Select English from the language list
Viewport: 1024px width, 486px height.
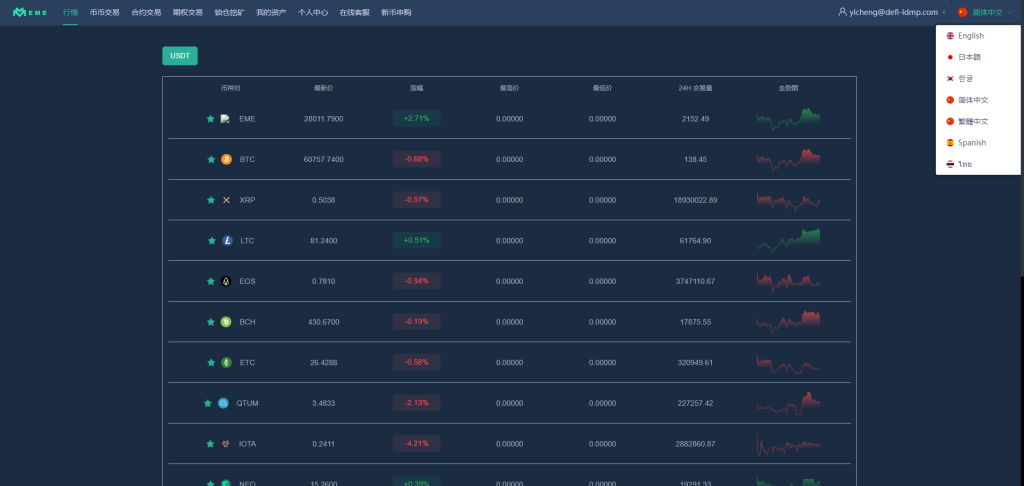pos(970,36)
